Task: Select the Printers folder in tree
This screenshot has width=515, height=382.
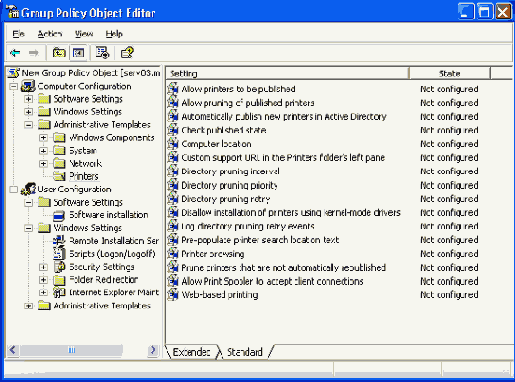Action: 83,176
